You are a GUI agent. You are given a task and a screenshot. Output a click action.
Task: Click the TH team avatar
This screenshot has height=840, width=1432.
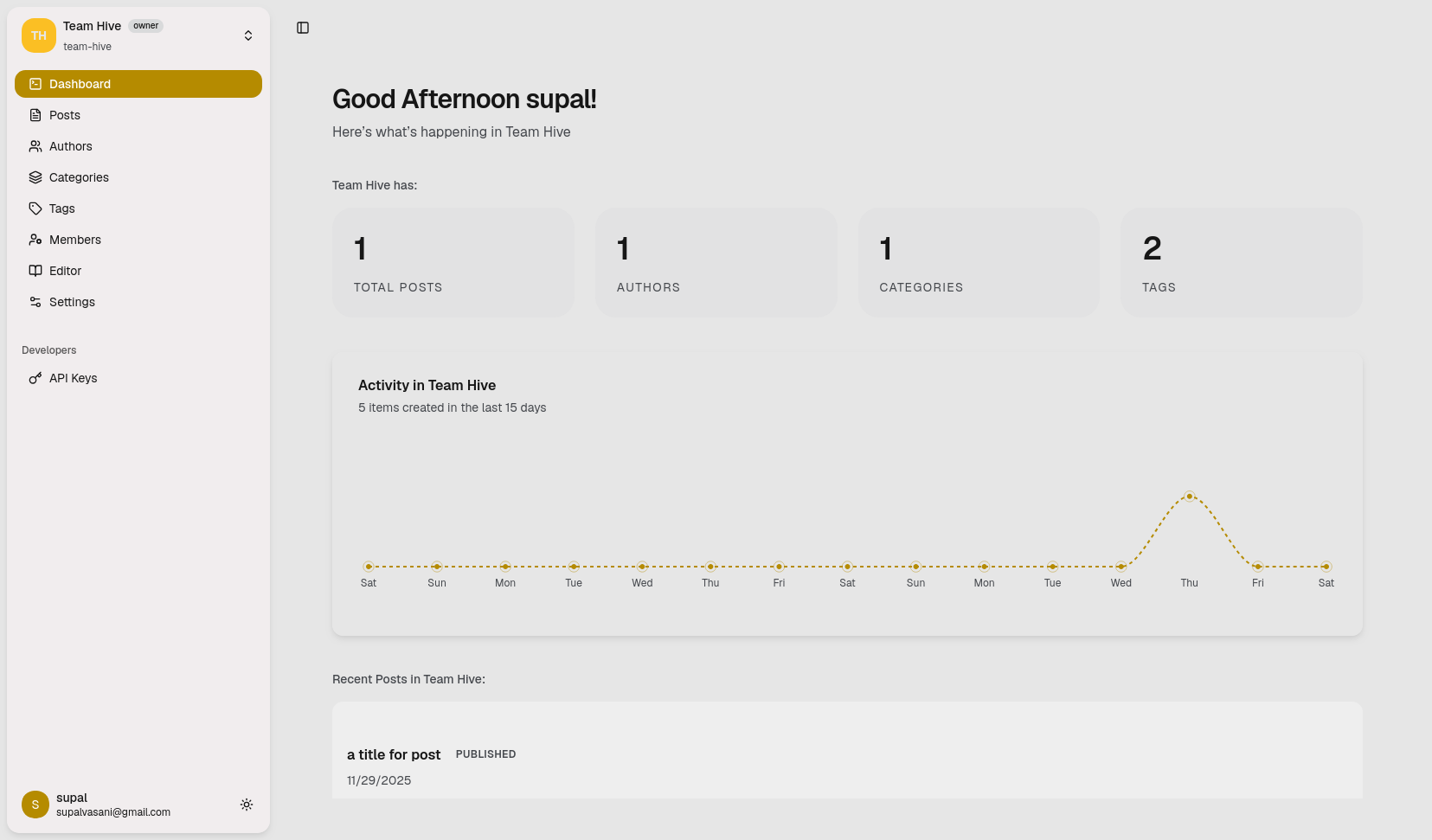[39, 35]
